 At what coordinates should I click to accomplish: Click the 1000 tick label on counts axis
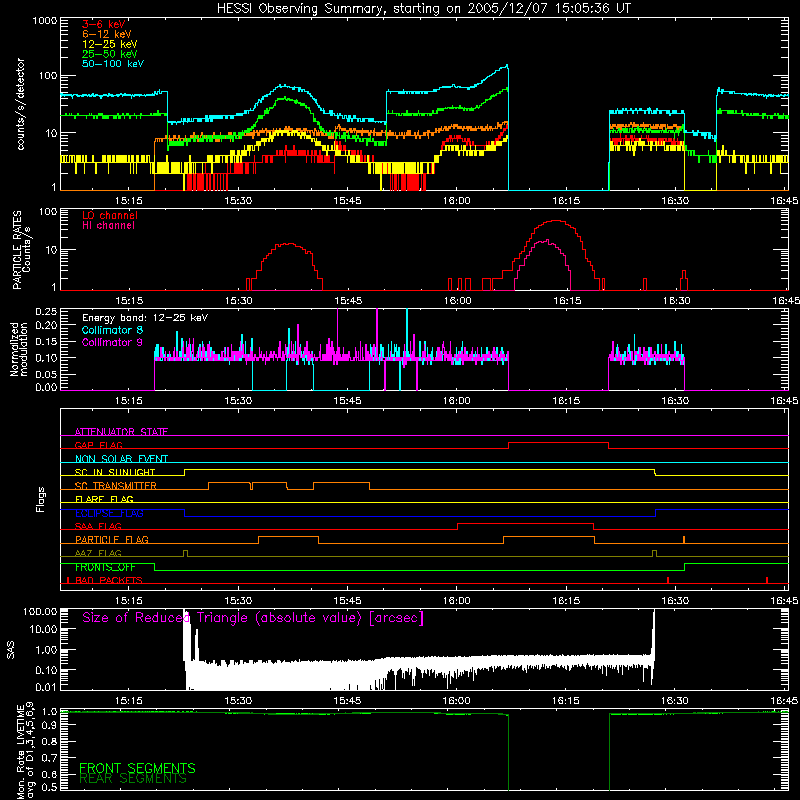coord(44,21)
